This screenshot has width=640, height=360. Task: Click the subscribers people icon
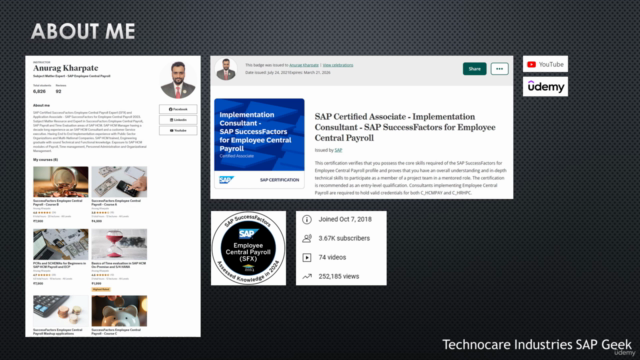coord(307,238)
